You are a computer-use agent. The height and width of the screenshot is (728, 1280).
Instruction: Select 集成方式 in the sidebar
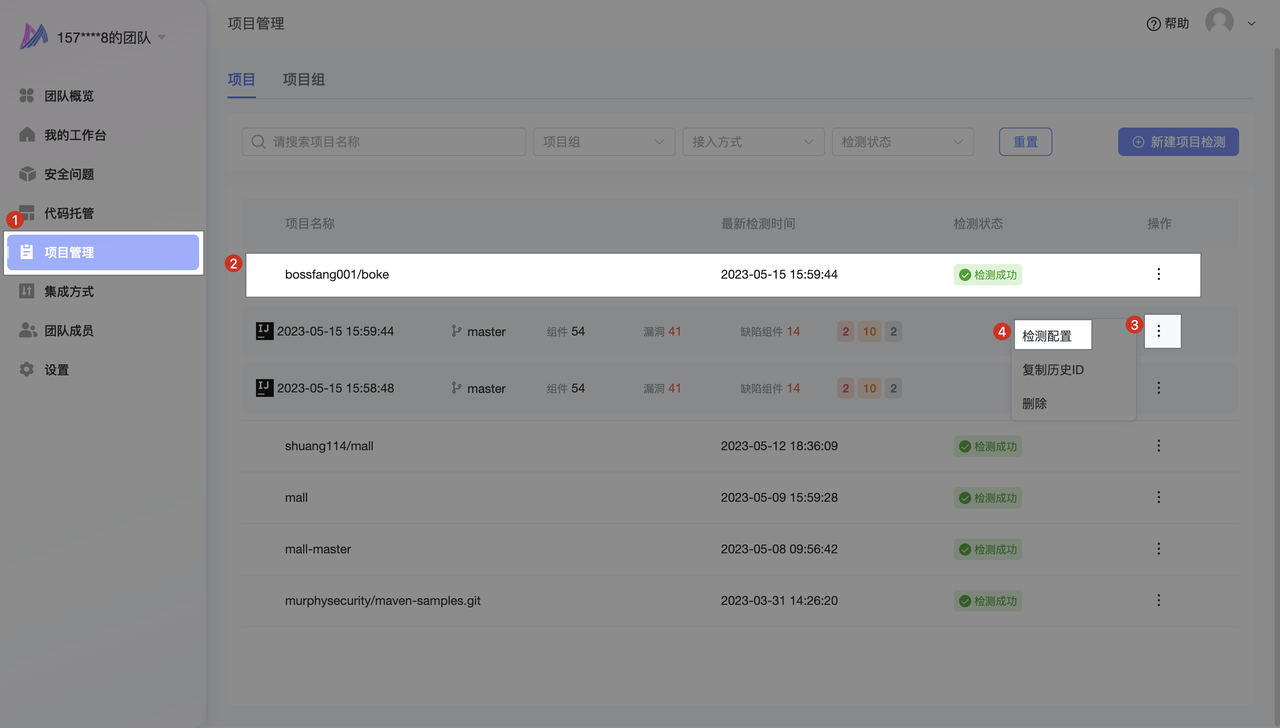pos(68,291)
